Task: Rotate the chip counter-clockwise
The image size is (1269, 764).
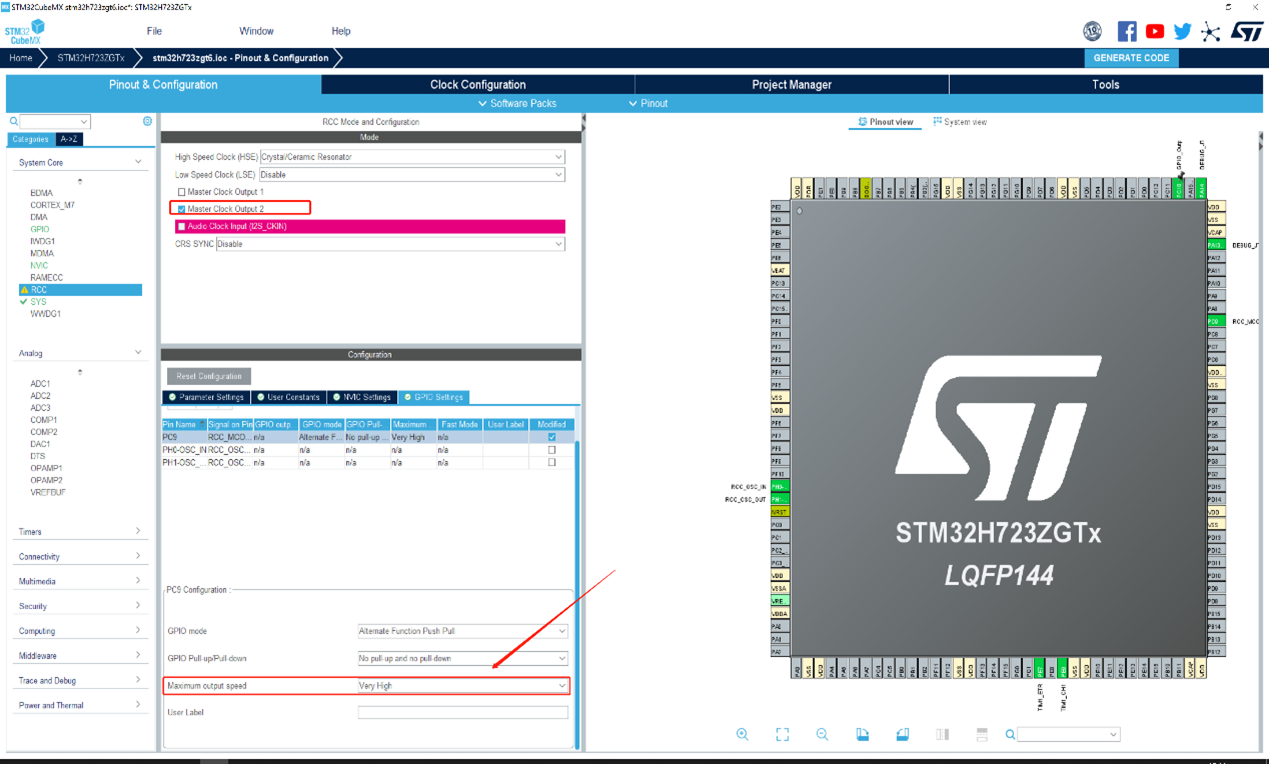Action: (902, 734)
